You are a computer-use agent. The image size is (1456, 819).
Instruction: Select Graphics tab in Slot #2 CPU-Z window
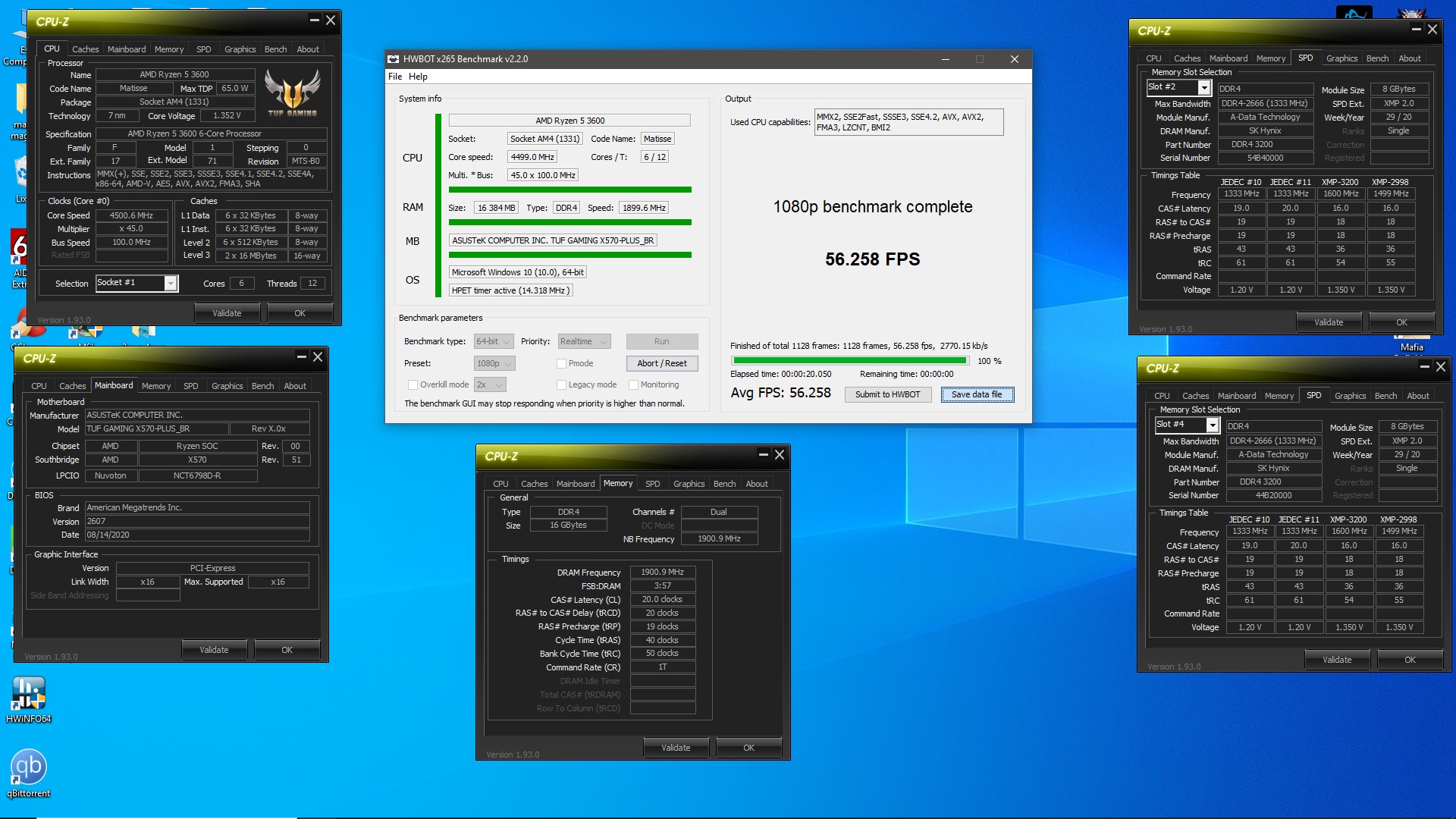(1341, 58)
